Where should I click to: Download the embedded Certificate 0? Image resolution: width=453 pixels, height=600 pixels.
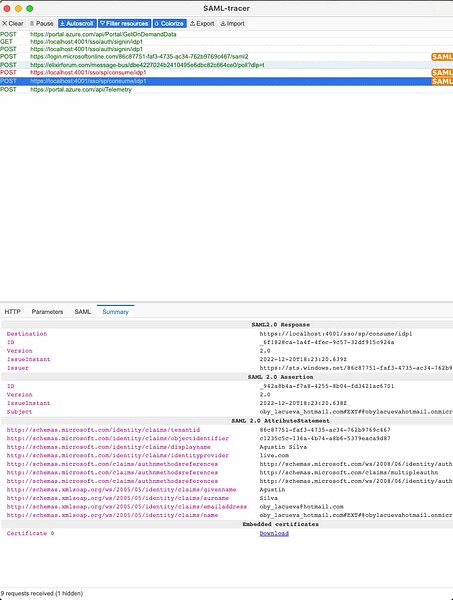click(274, 533)
